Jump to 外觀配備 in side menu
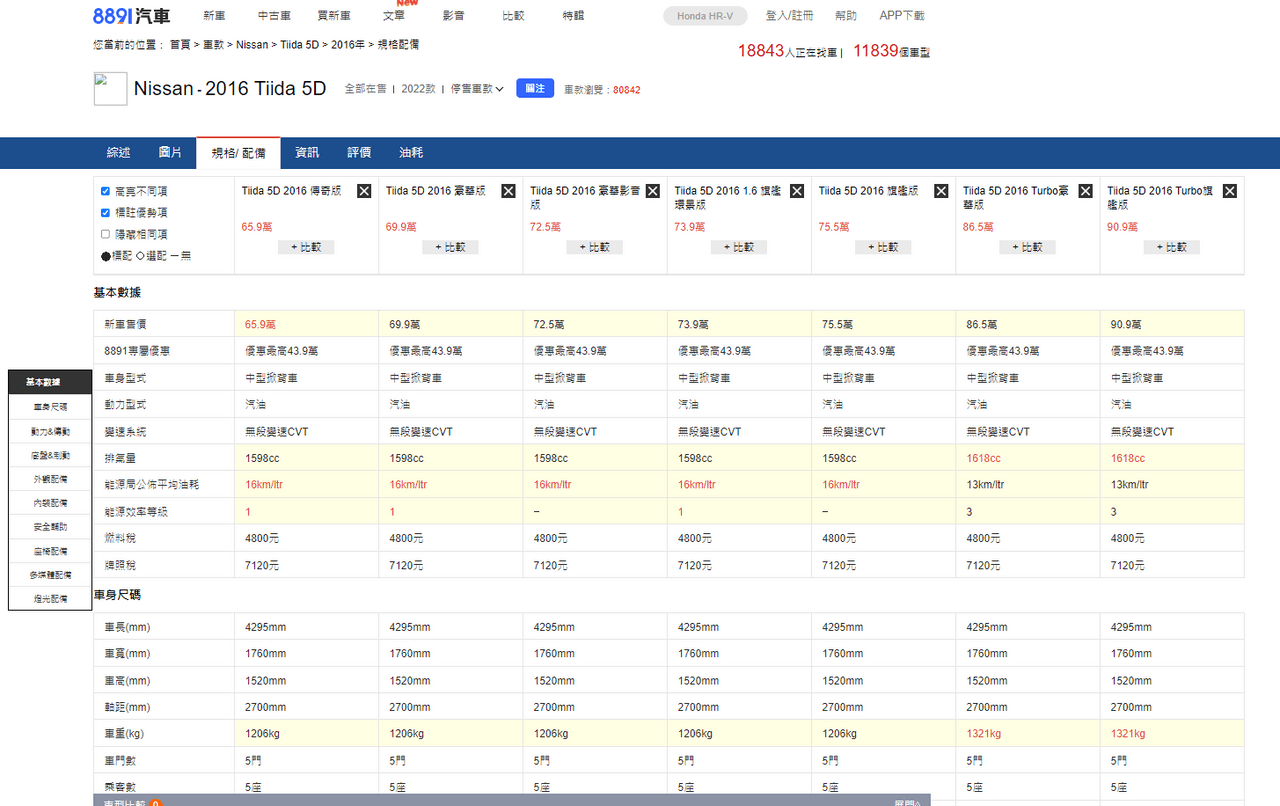 tap(50, 479)
